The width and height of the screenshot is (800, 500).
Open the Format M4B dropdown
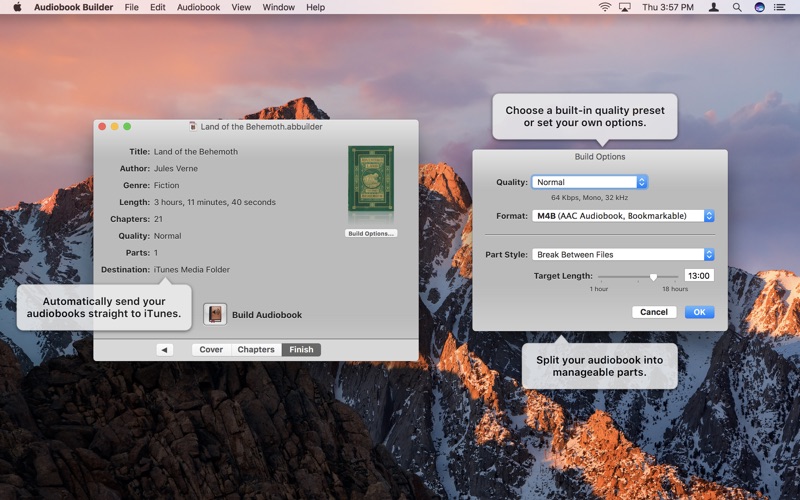click(623, 215)
